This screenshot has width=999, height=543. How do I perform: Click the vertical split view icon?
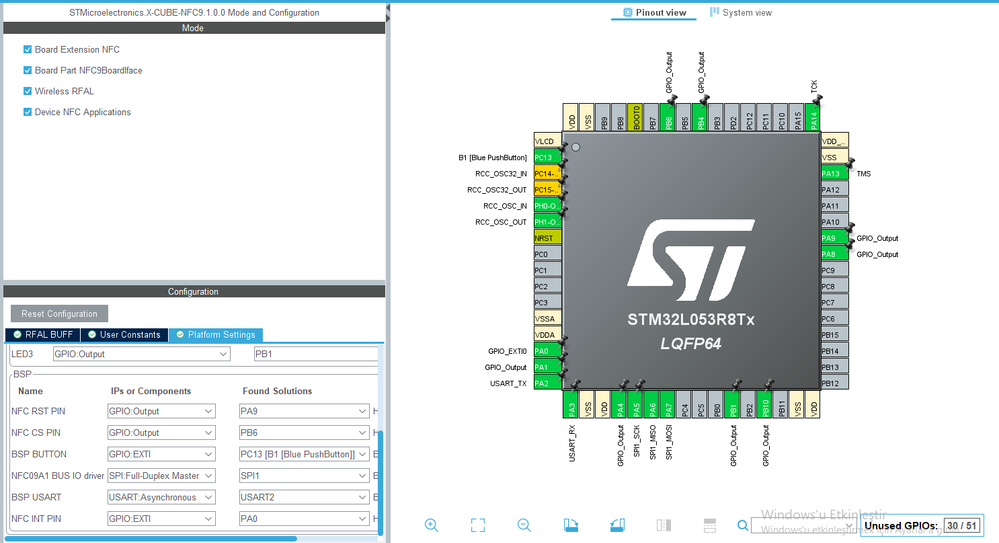(664, 525)
